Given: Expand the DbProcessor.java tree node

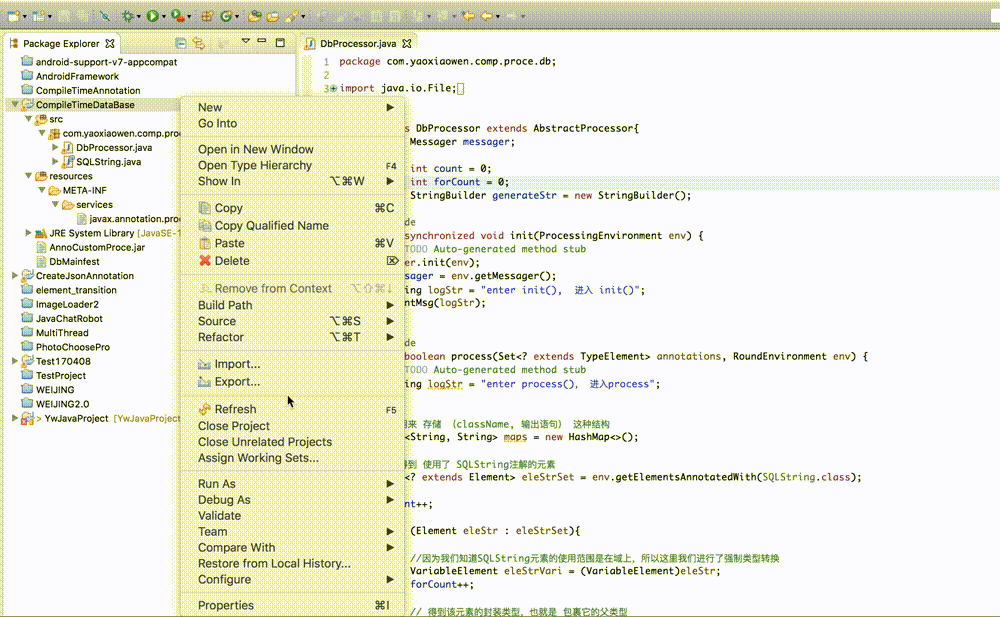Looking at the screenshot, I should pyautogui.click(x=55, y=147).
